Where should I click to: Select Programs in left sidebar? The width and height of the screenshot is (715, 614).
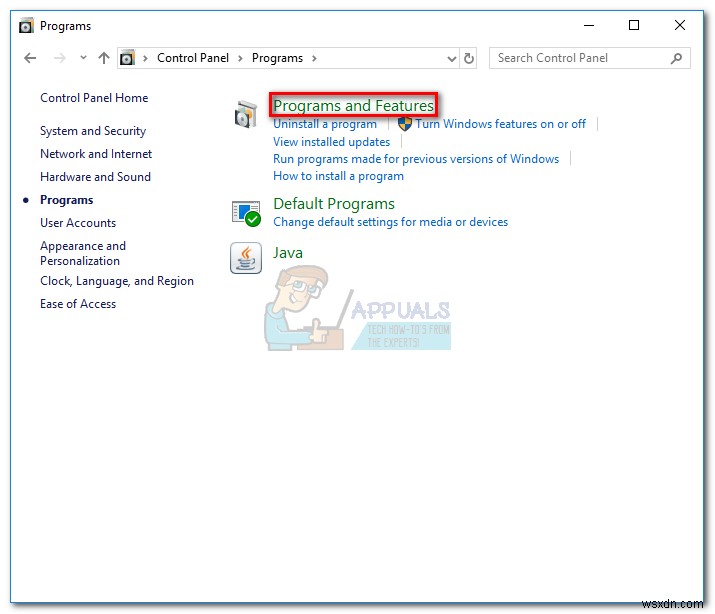point(67,200)
